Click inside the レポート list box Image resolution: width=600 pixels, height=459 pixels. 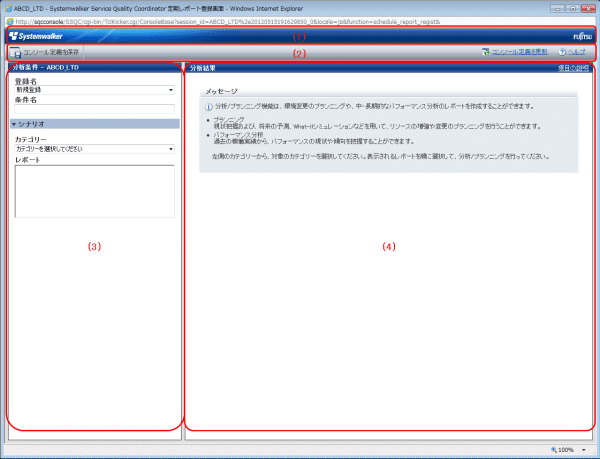click(95, 189)
